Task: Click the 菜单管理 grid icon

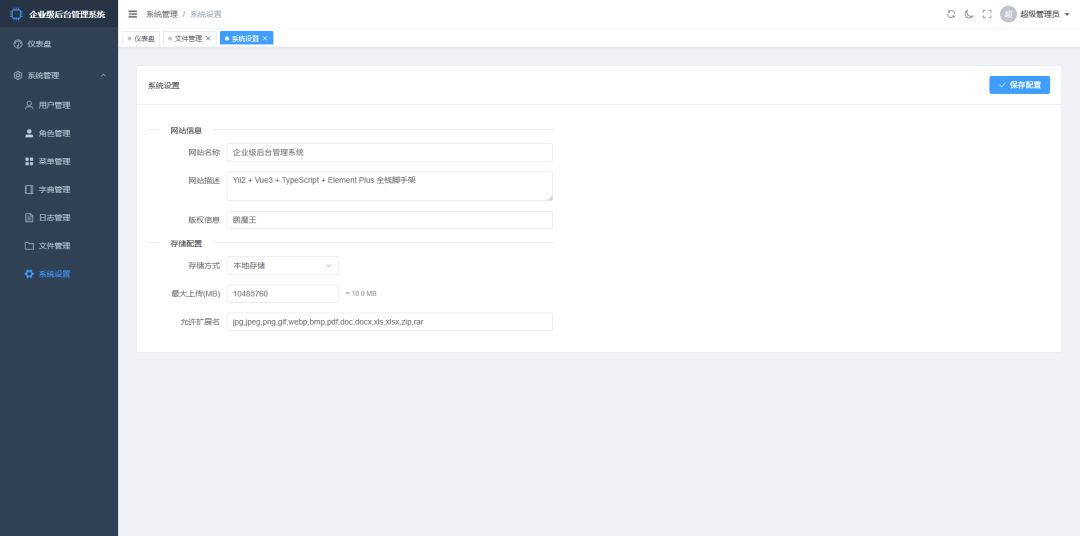Action: 29,161
